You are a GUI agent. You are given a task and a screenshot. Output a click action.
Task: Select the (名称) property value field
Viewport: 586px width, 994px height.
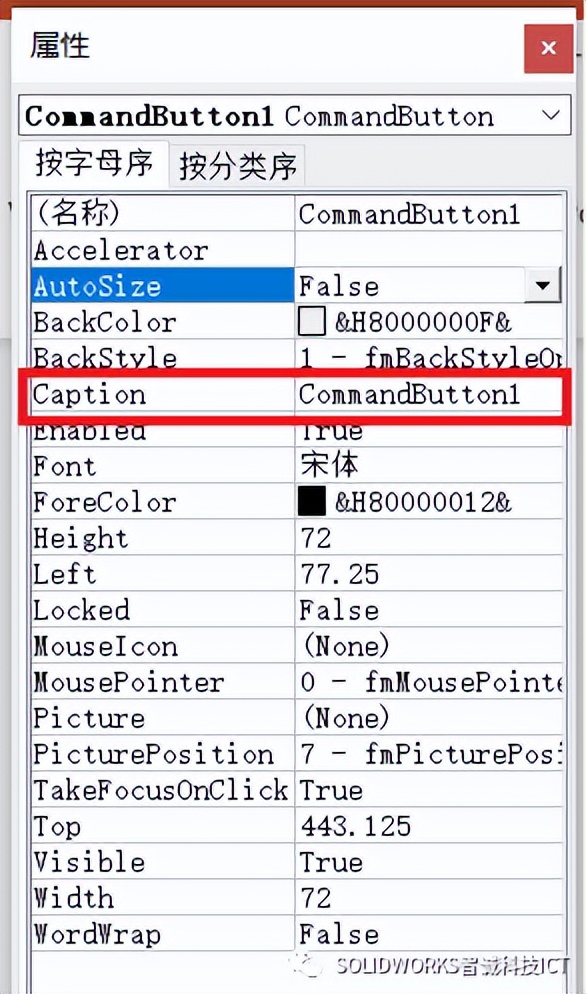(429, 214)
